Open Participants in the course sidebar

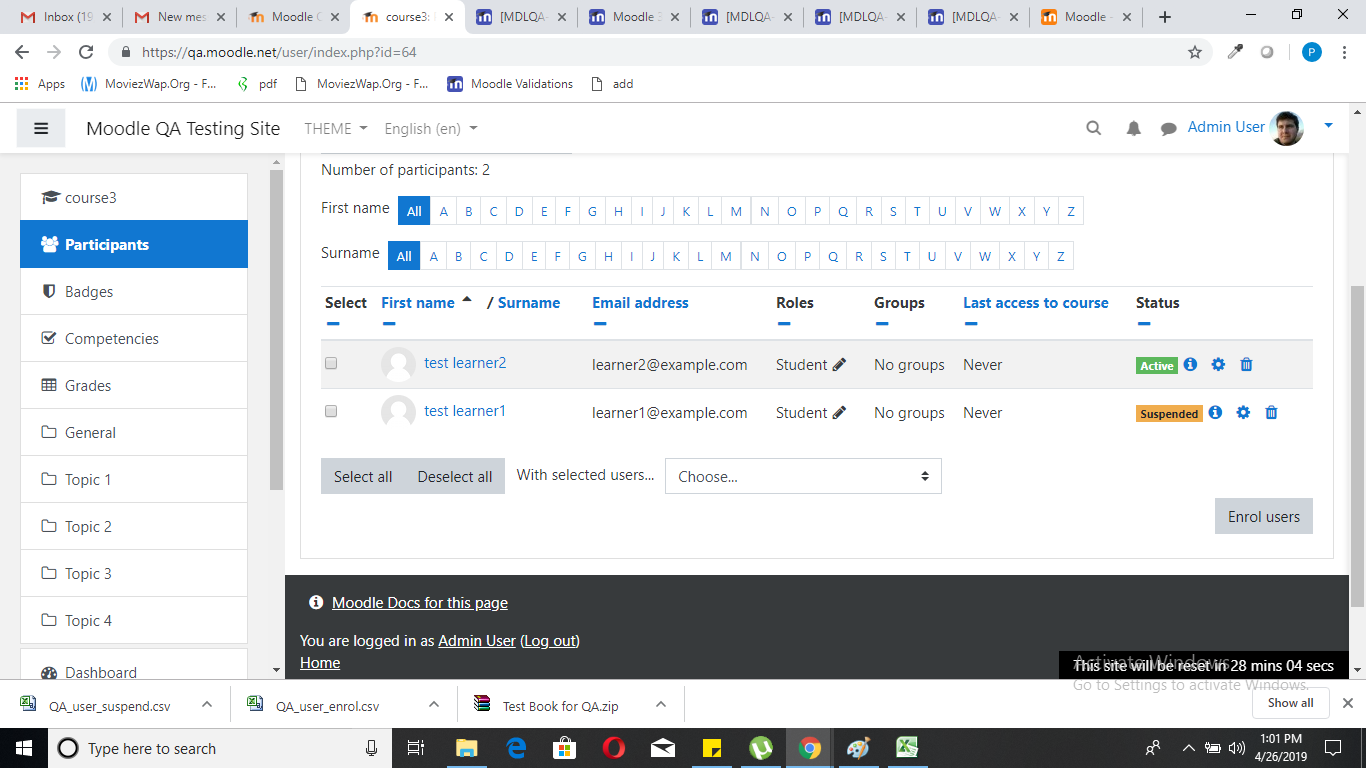pyautogui.click(x=134, y=244)
